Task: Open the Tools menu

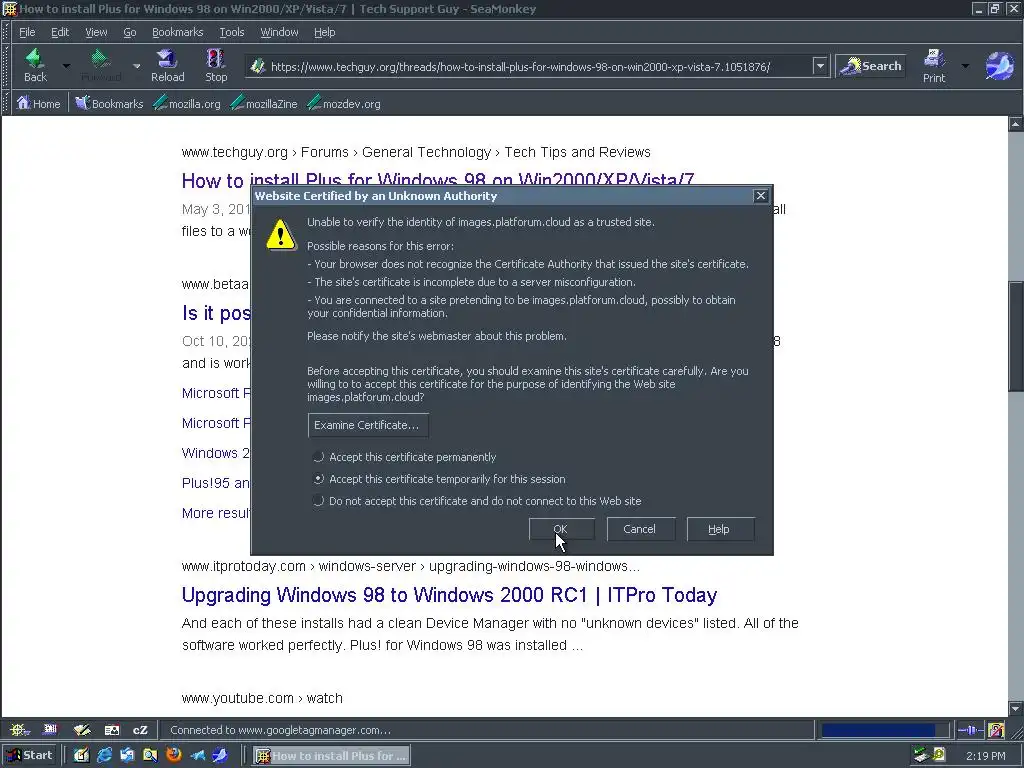Action: 232,32
